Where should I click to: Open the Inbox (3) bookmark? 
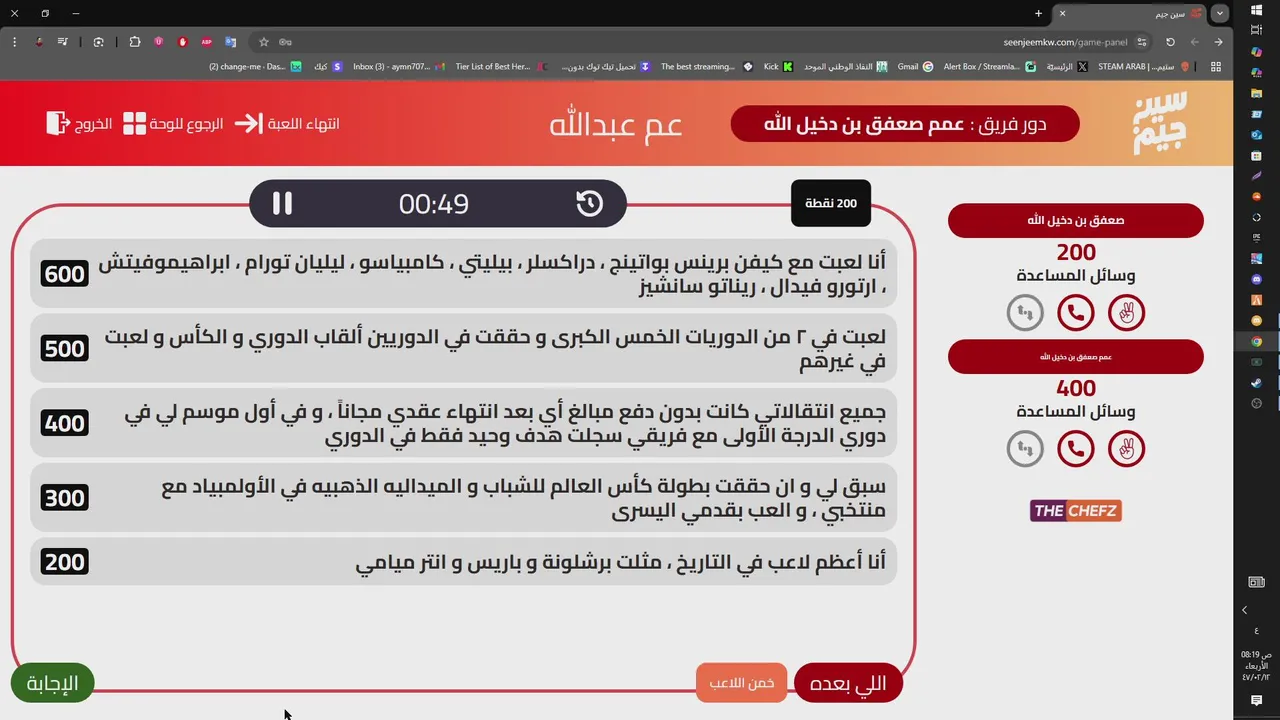[x=399, y=66]
